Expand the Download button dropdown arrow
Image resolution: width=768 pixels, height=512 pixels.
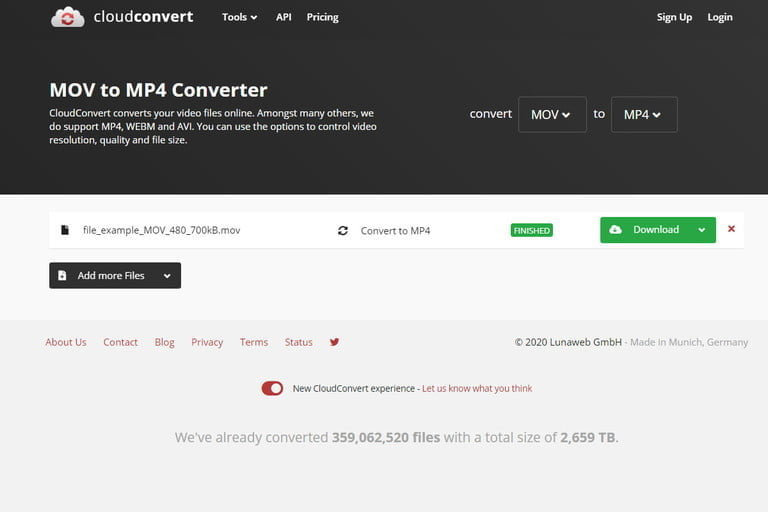702,230
